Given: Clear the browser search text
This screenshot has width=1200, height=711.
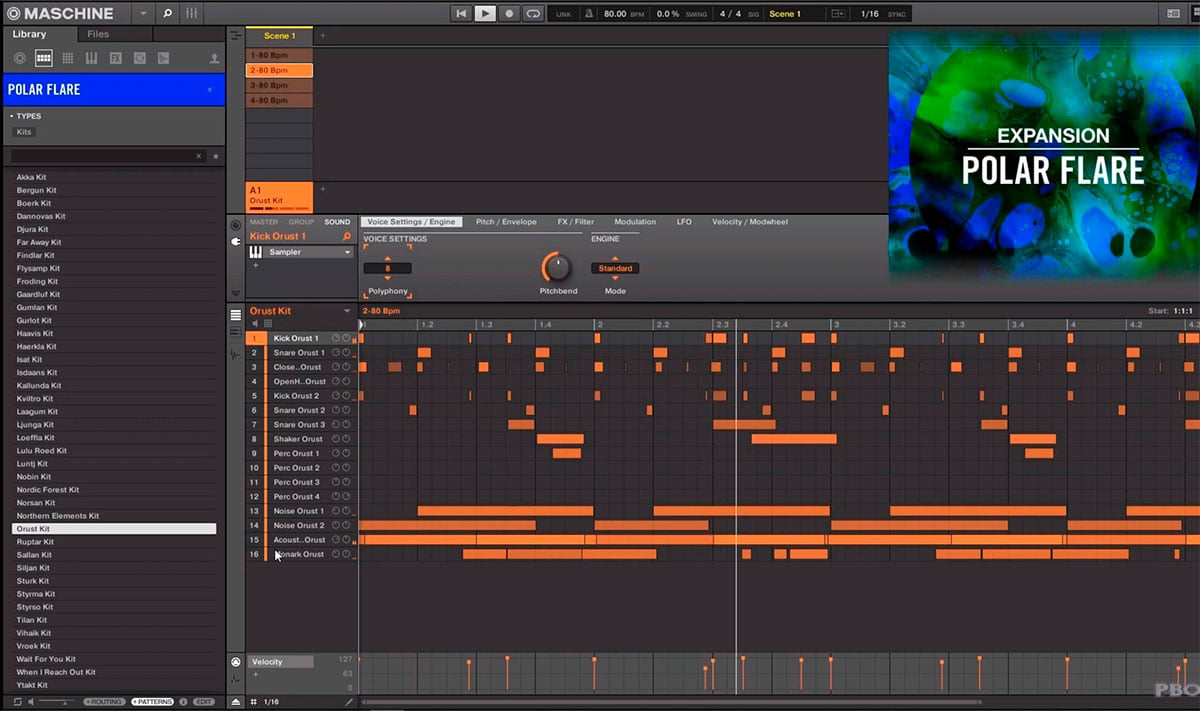Looking at the screenshot, I should point(199,156).
